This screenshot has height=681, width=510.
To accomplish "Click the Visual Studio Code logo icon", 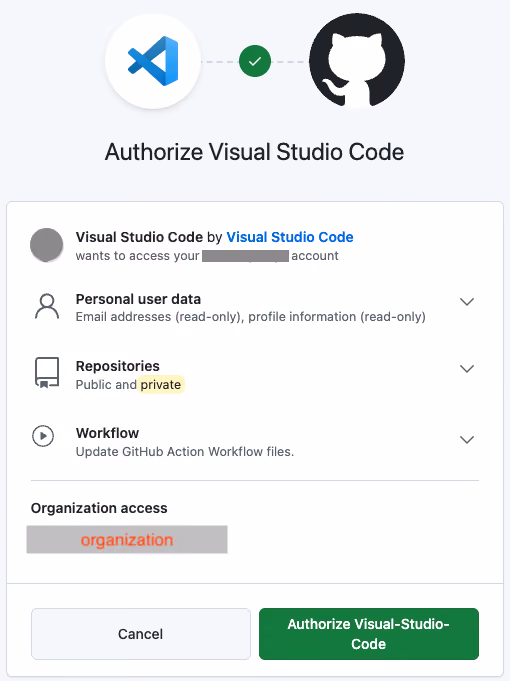I will click(153, 61).
